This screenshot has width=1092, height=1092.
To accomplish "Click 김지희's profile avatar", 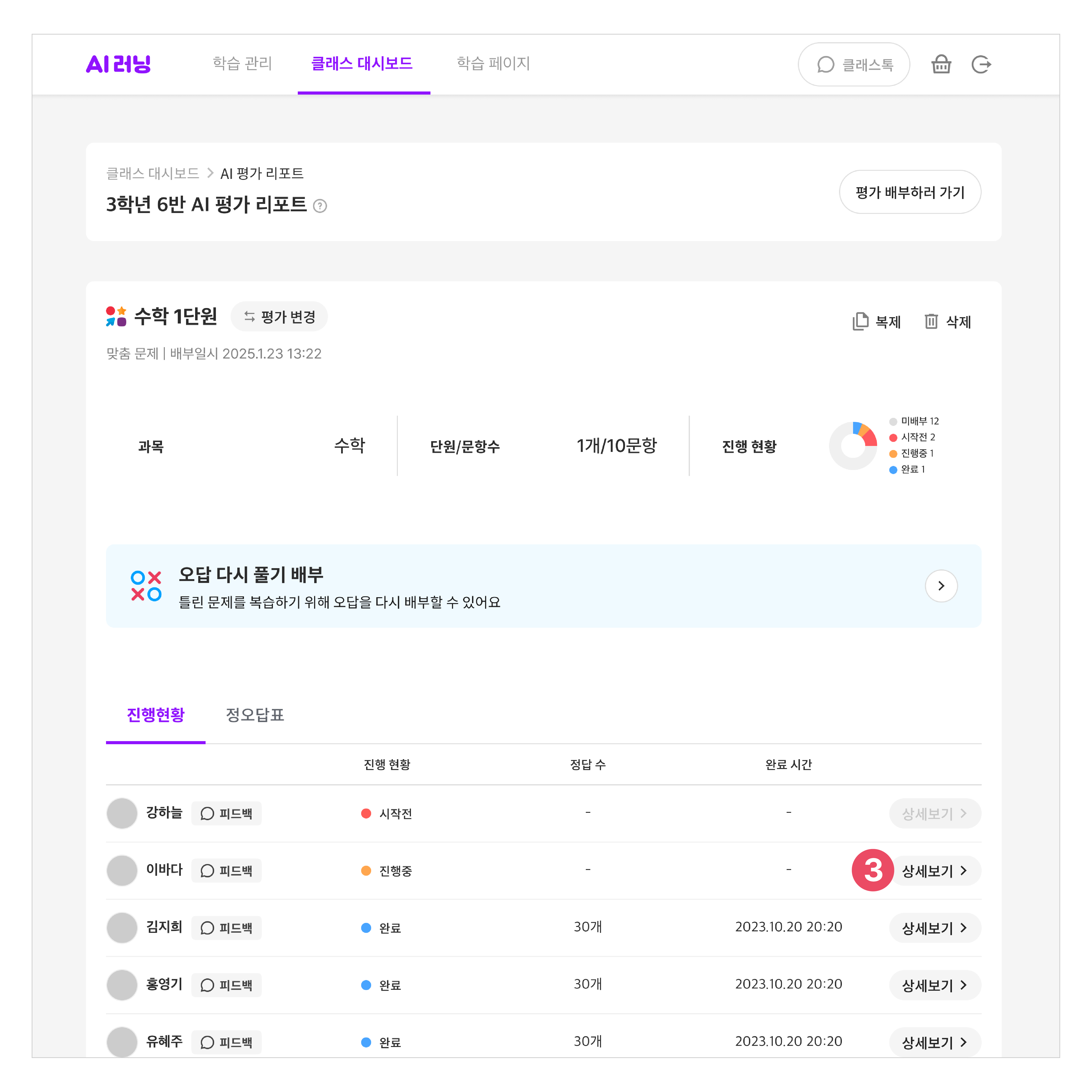I will [x=122, y=928].
